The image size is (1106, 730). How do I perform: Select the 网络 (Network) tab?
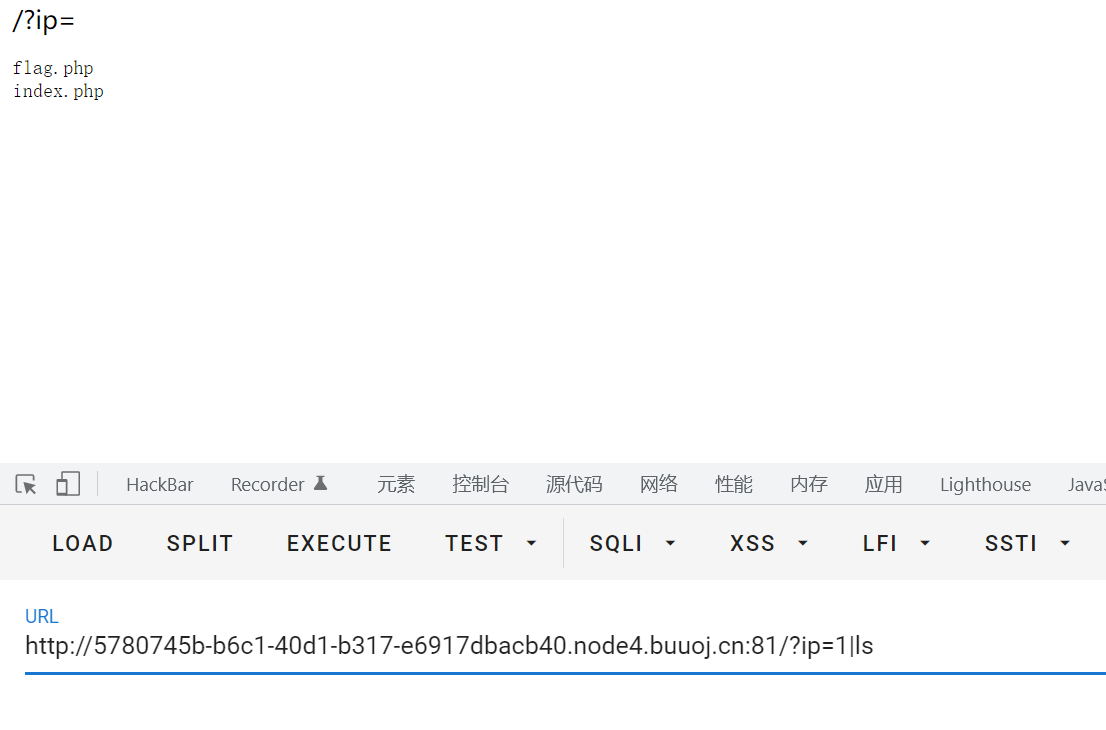pyautogui.click(x=659, y=485)
